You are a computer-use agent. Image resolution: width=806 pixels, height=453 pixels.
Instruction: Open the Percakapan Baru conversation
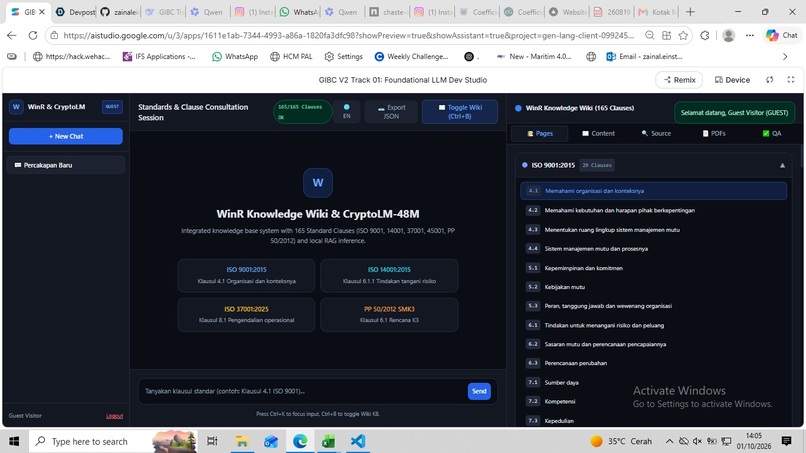click(66, 165)
